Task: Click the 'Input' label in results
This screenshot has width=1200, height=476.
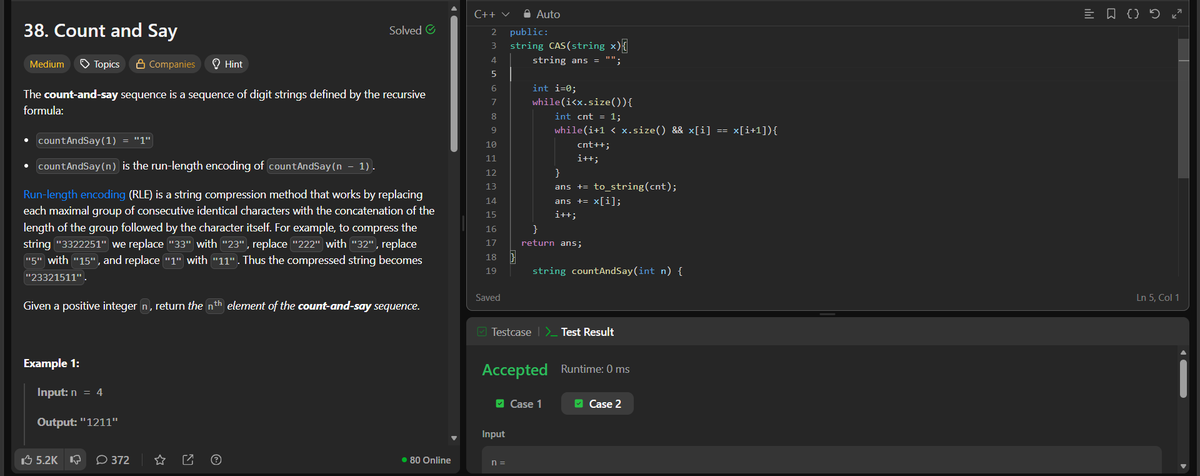Action: pos(493,434)
